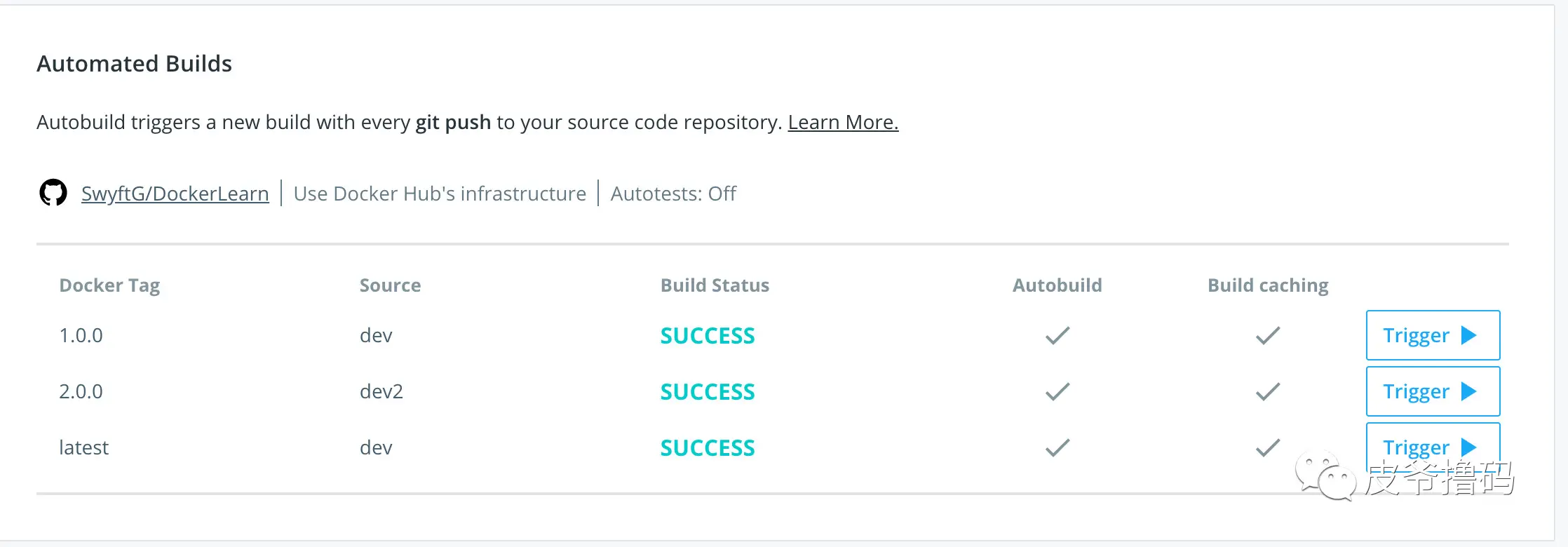Trigger the build for tag 2.0.0

pyautogui.click(x=1432, y=391)
